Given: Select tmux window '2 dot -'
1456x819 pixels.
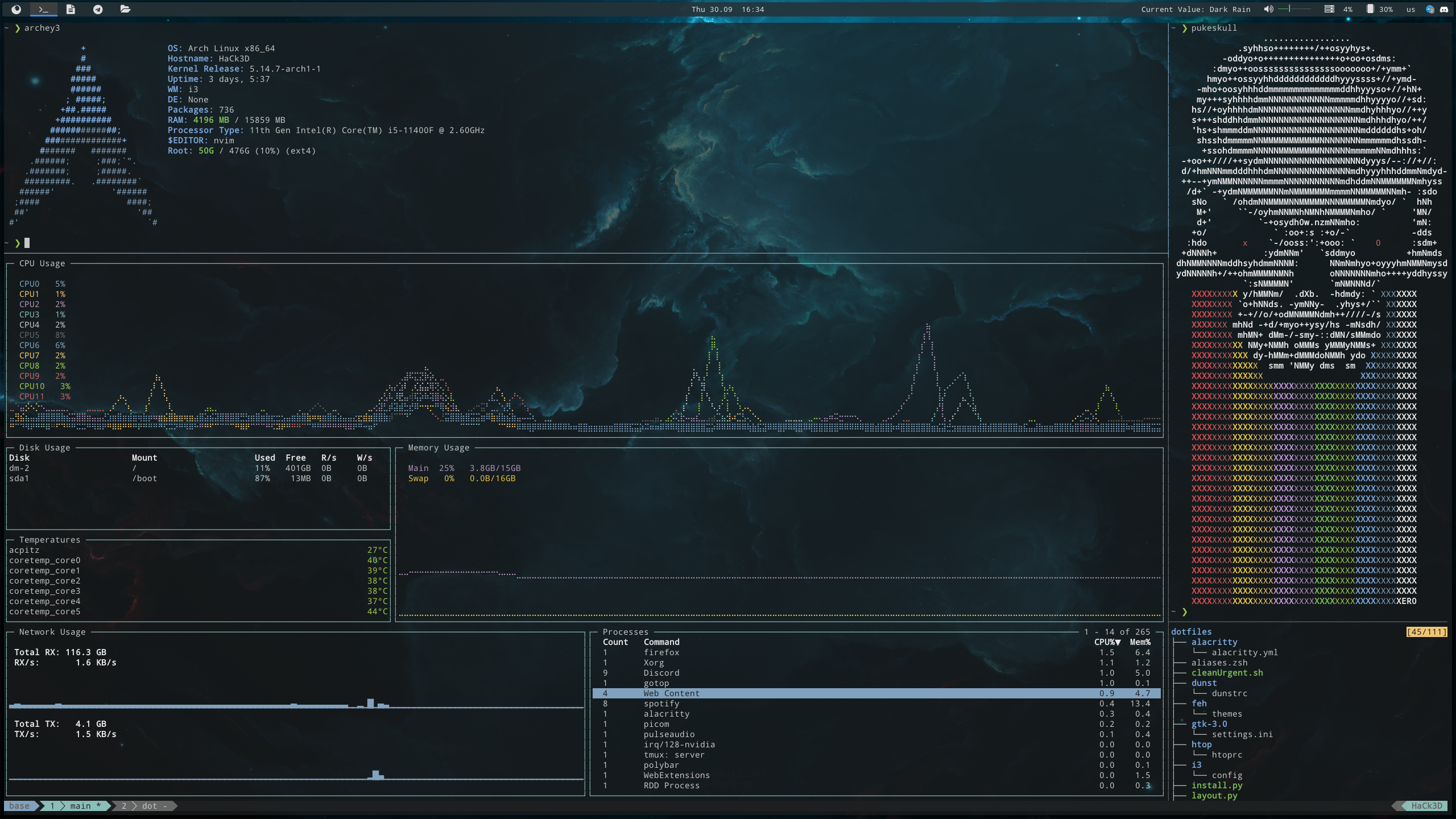Looking at the screenshot, I should pos(144,806).
